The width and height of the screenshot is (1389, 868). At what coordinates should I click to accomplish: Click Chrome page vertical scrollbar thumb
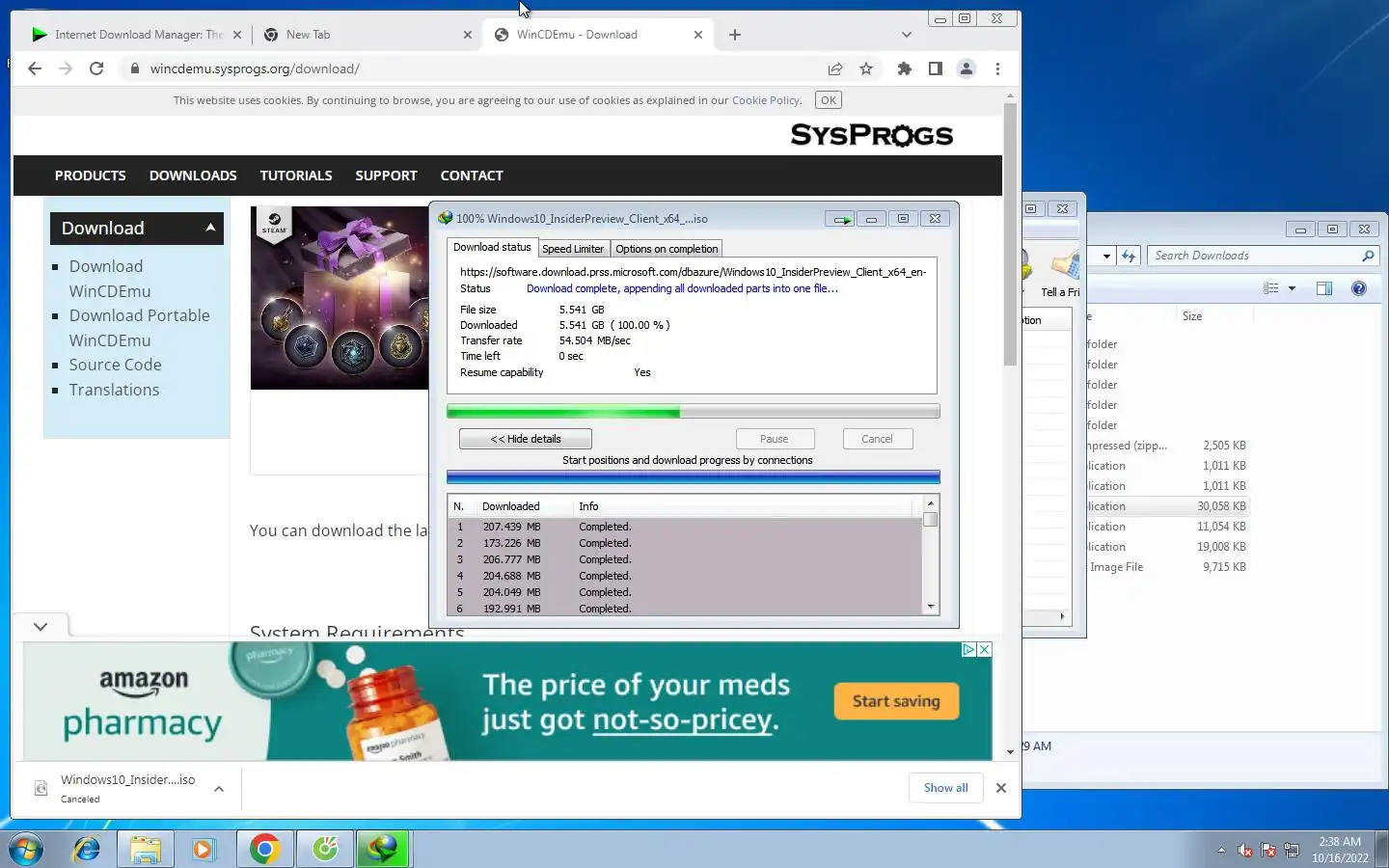click(x=1010, y=234)
